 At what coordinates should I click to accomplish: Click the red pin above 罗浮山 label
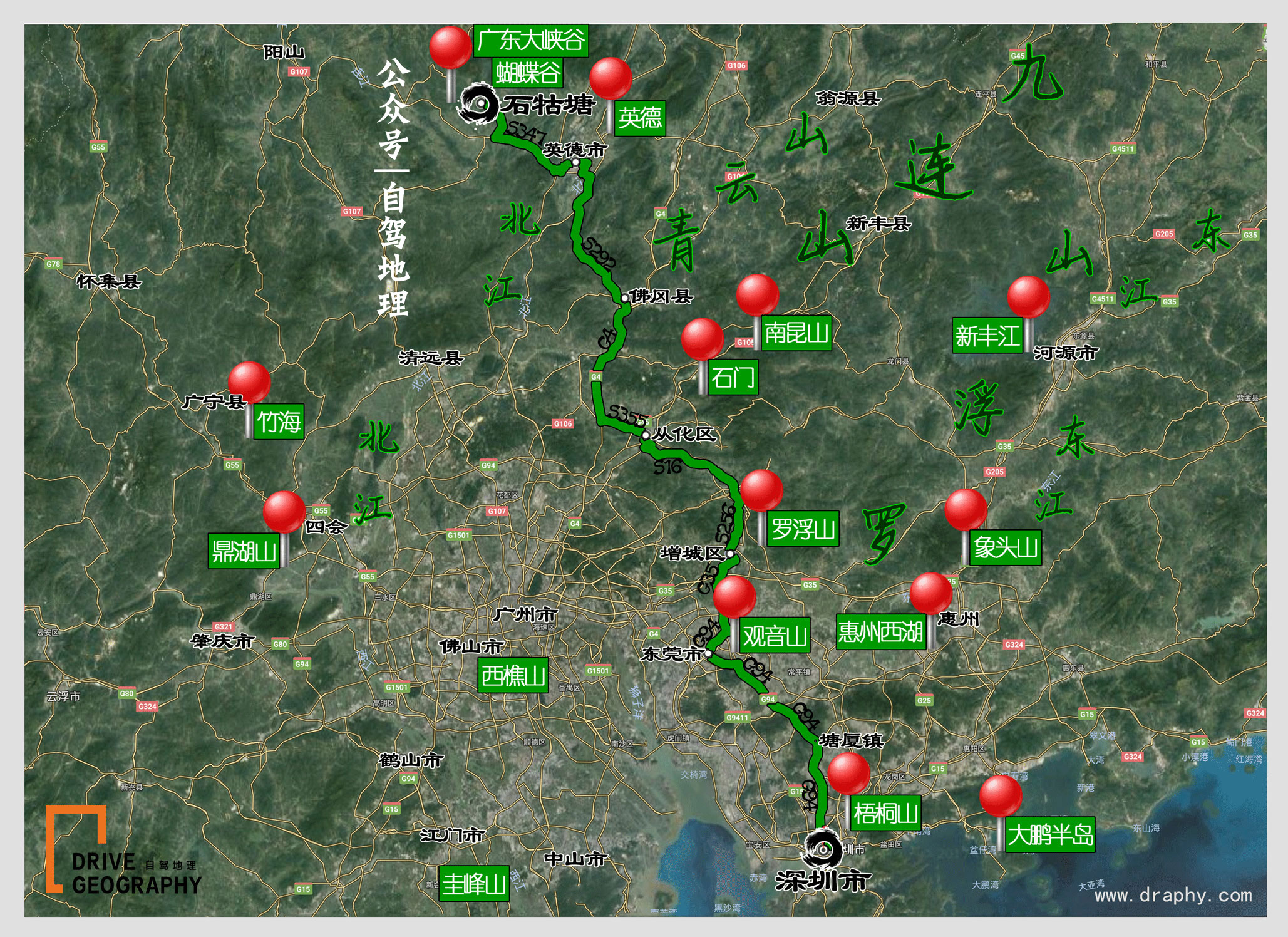tap(761, 490)
